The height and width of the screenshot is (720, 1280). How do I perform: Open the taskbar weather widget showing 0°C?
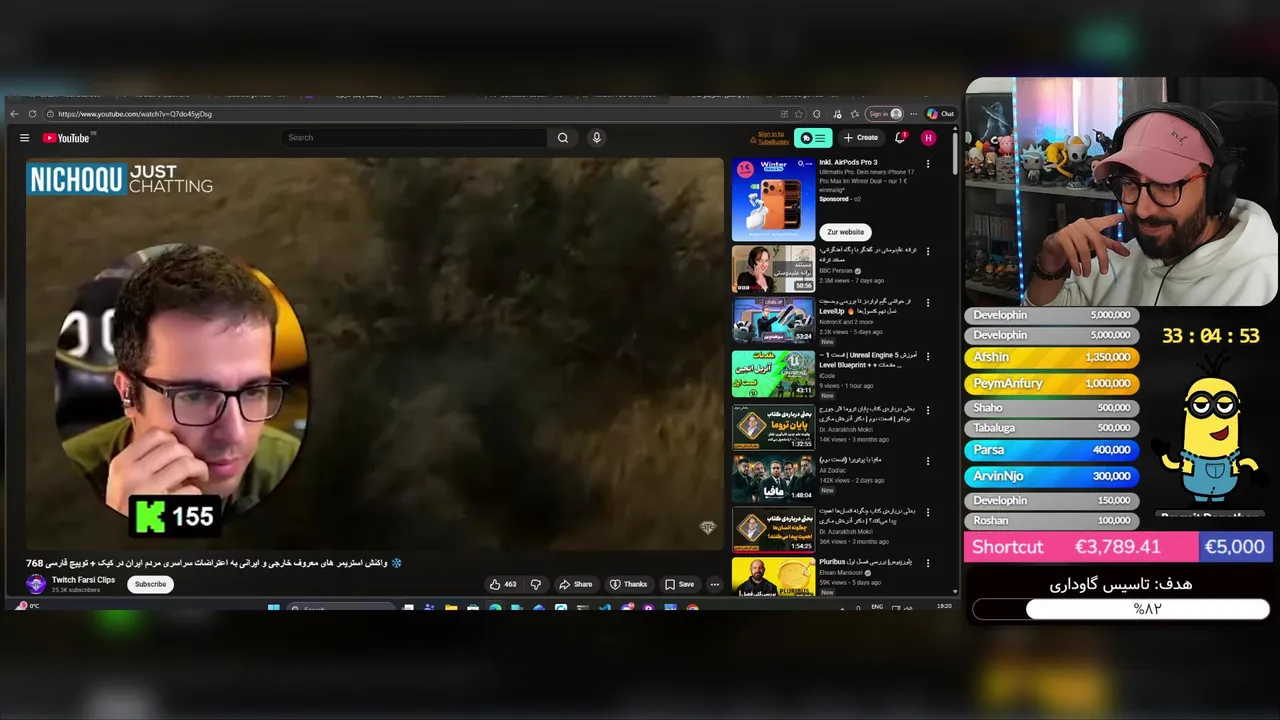tap(27, 607)
